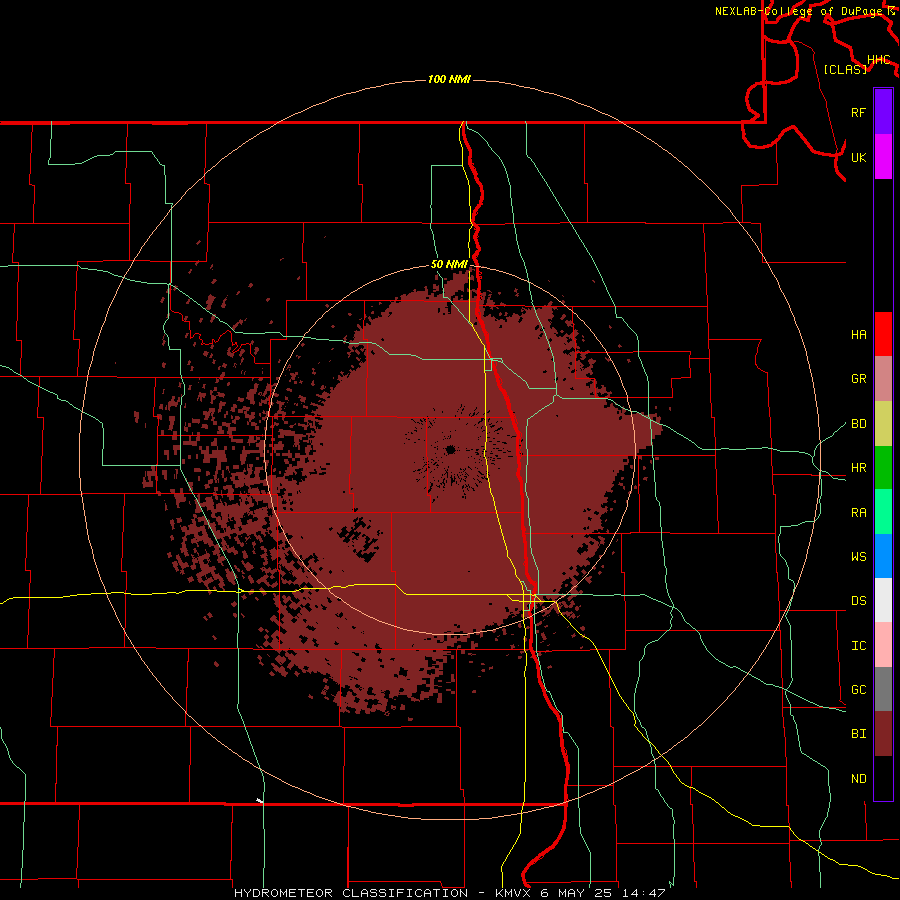Click the DS legend label
The image size is (900, 900).
point(859,601)
